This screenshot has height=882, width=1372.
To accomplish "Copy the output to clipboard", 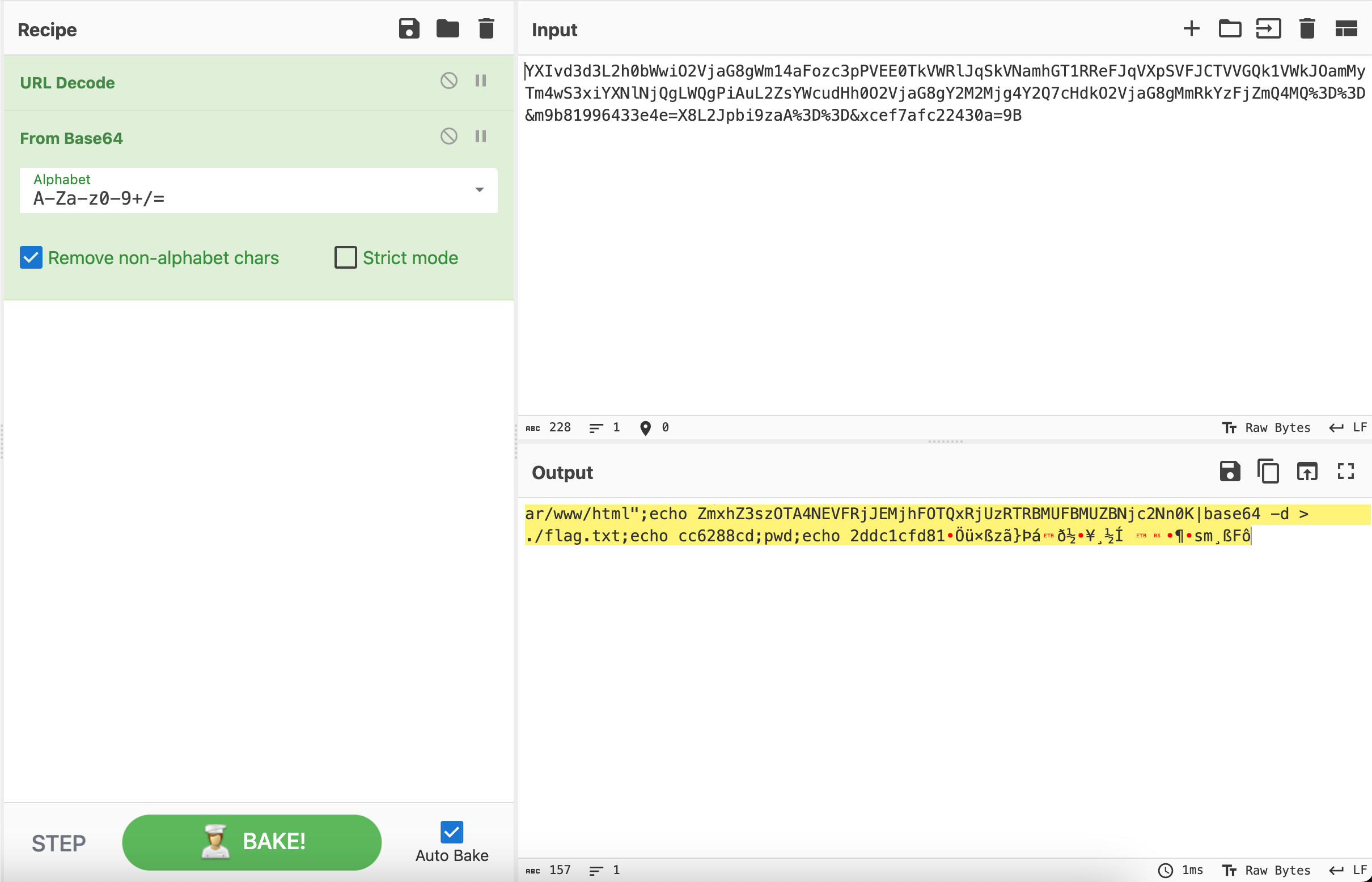I will point(1268,471).
